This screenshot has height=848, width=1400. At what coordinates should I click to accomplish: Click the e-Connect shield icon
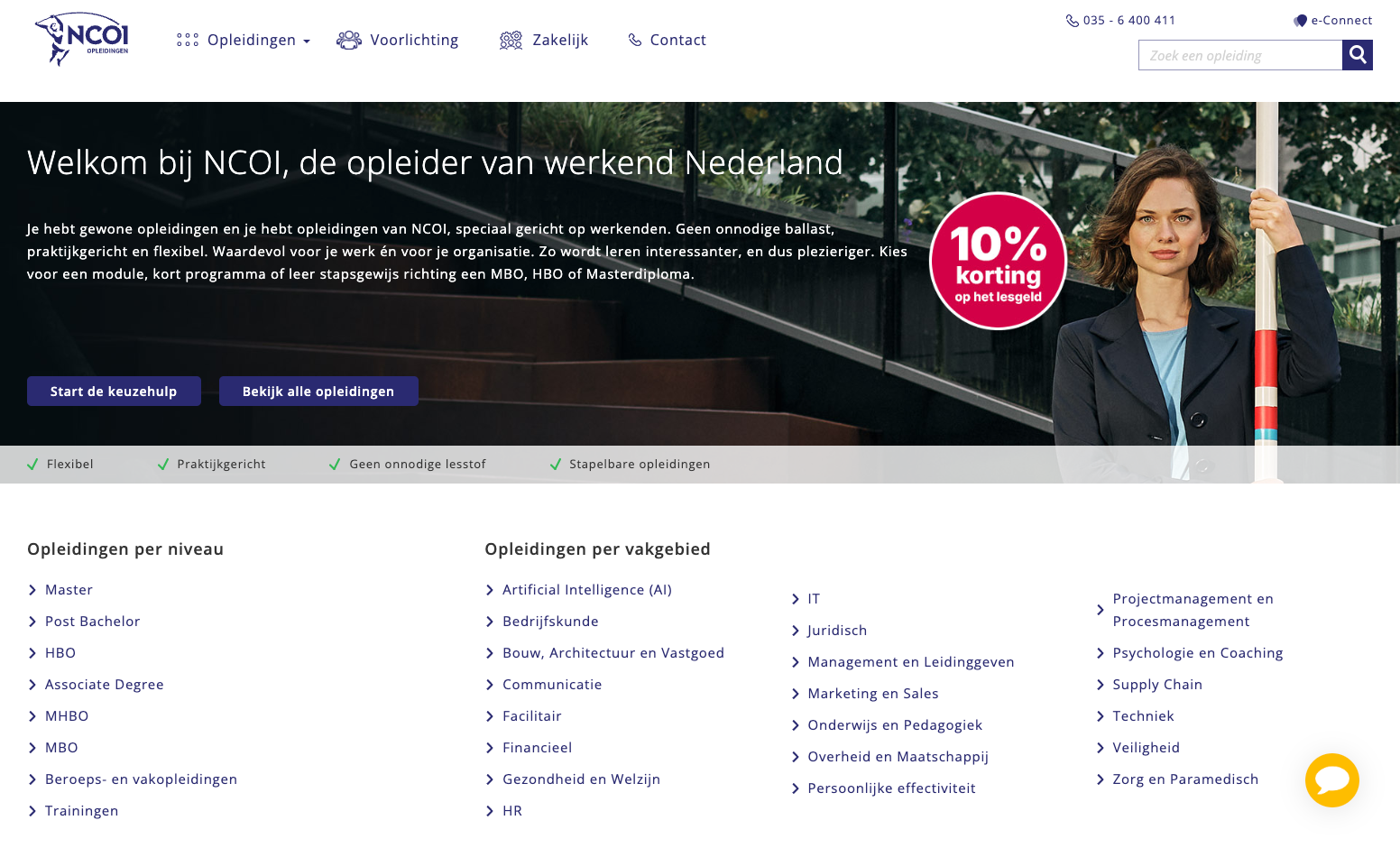[1300, 21]
